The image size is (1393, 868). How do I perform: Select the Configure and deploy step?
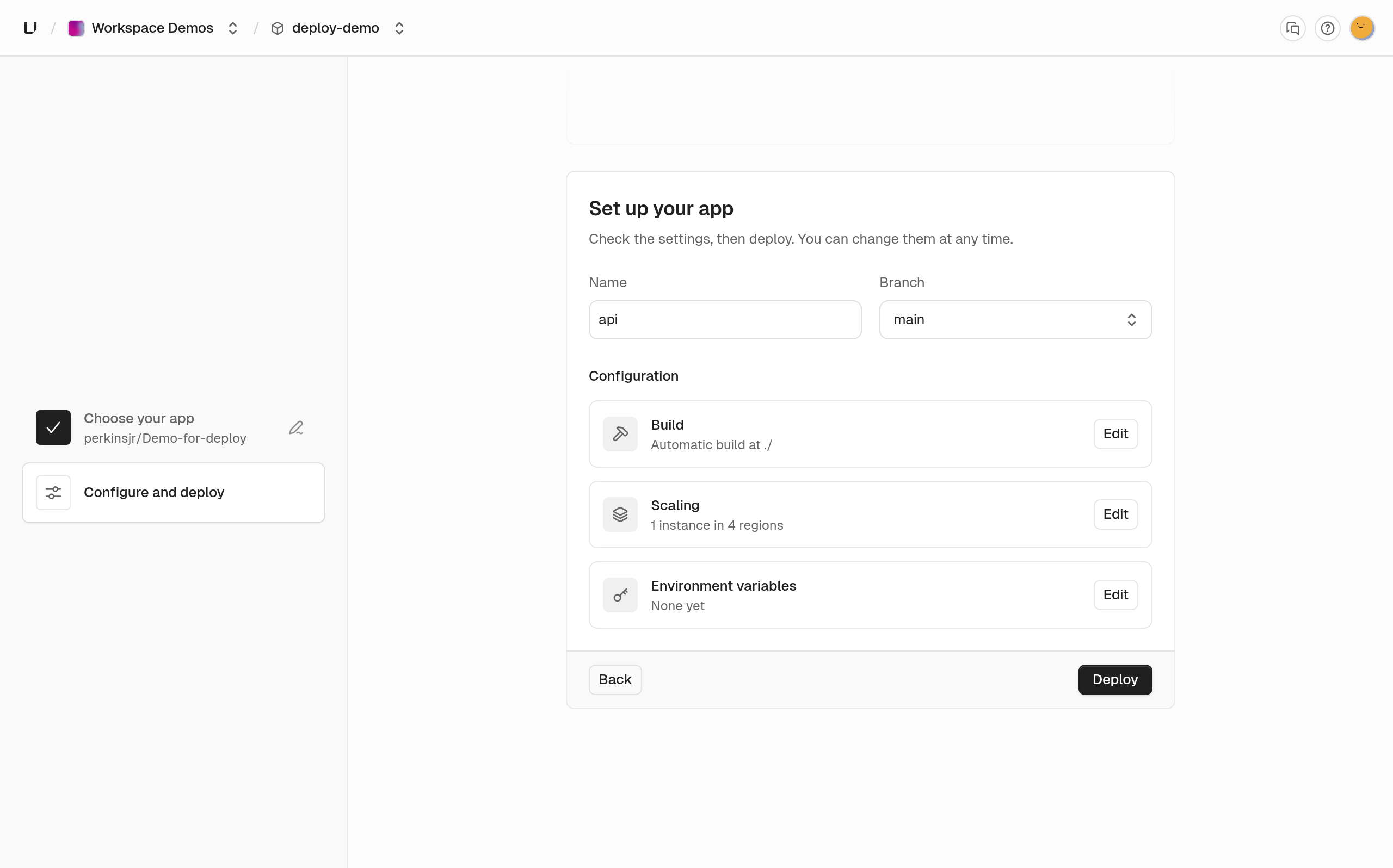174,493
